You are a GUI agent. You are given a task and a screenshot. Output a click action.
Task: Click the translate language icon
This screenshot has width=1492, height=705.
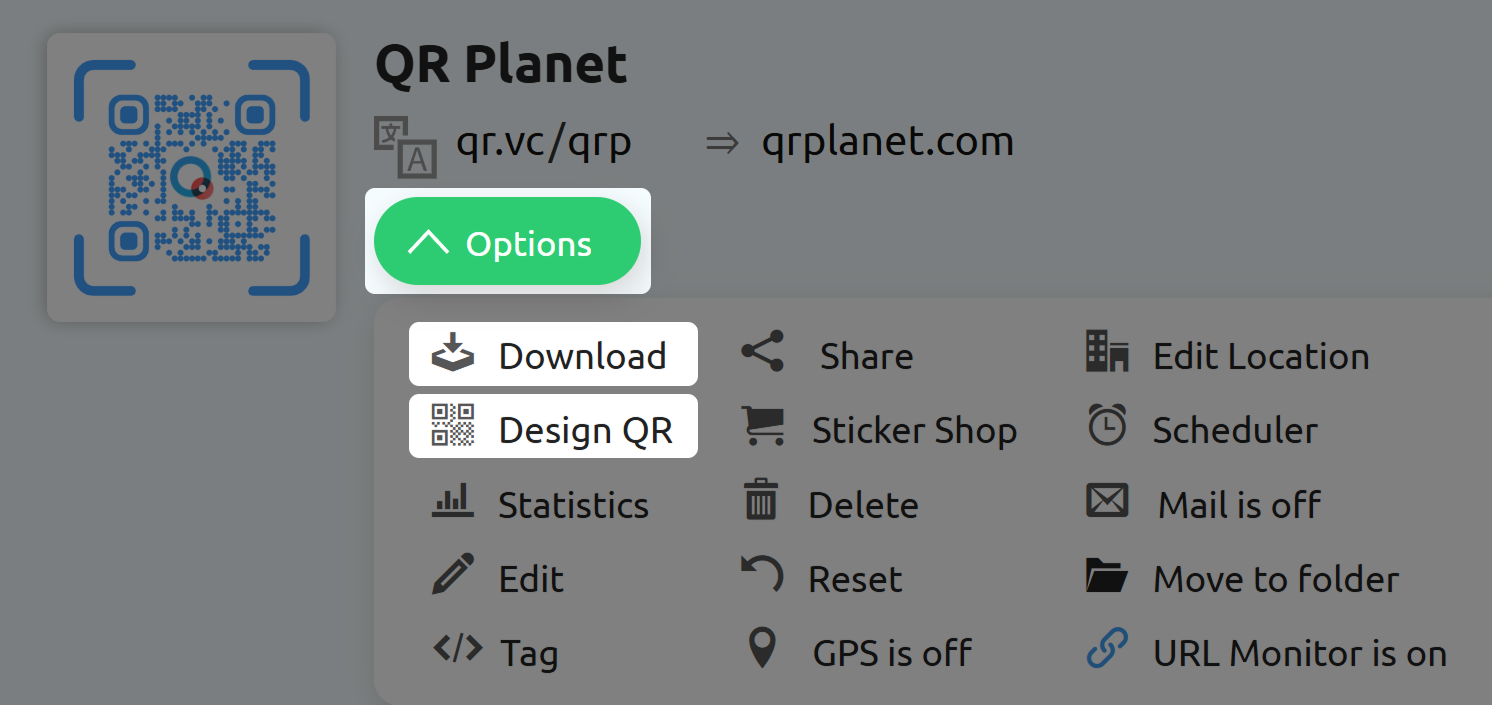(405, 147)
